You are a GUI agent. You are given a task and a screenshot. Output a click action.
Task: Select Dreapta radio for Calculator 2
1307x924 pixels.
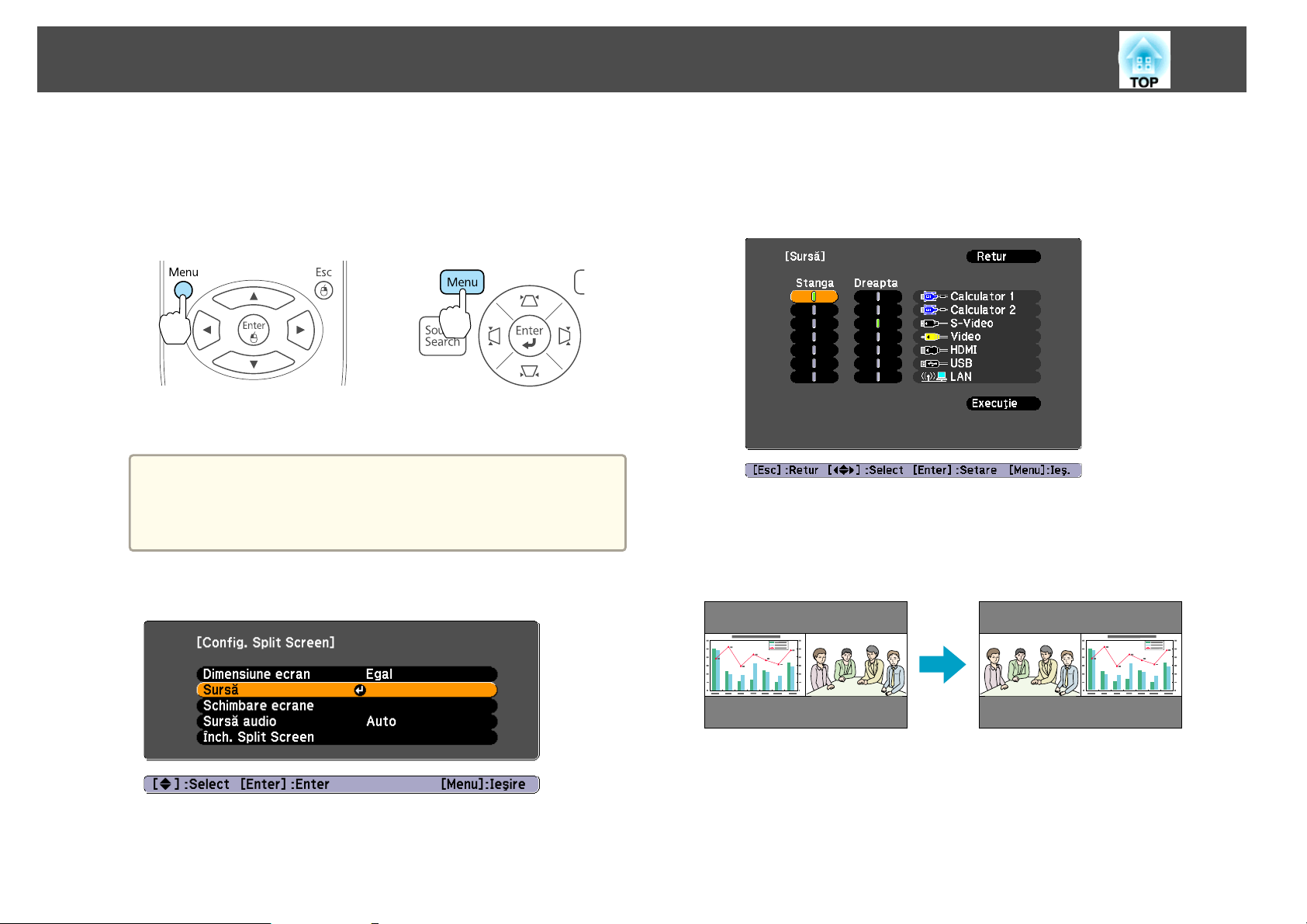click(x=878, y=310)
